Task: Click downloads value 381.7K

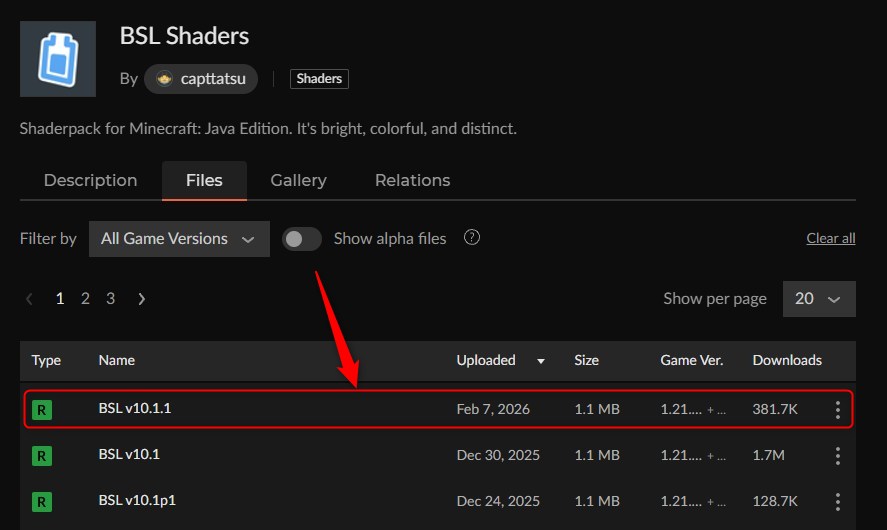Action: click(775, 409)
